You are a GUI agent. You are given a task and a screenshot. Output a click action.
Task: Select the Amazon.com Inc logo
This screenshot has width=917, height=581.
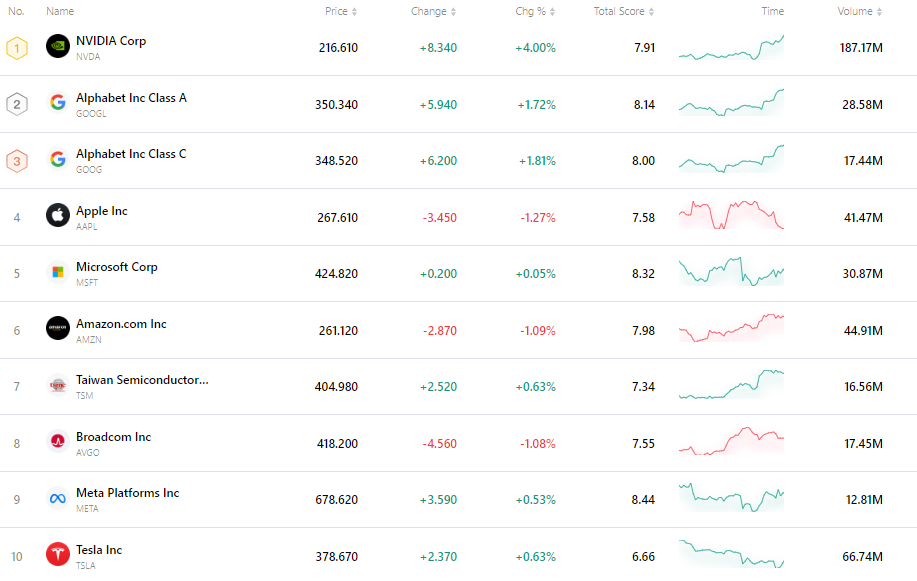pyautogui.click(x=57, y=328)
